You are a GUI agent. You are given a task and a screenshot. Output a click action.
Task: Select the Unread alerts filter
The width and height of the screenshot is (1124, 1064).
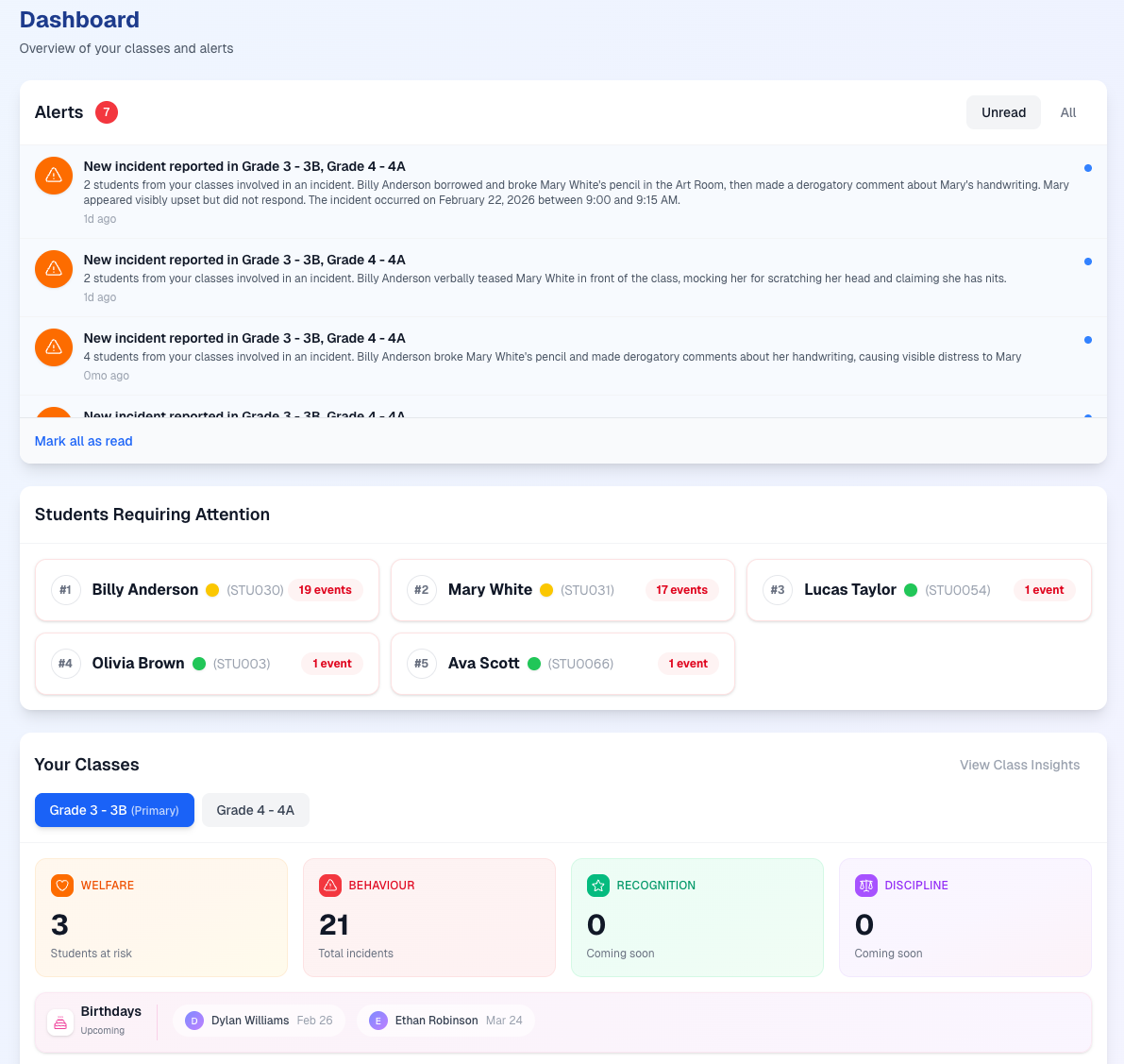[1003, 111]
